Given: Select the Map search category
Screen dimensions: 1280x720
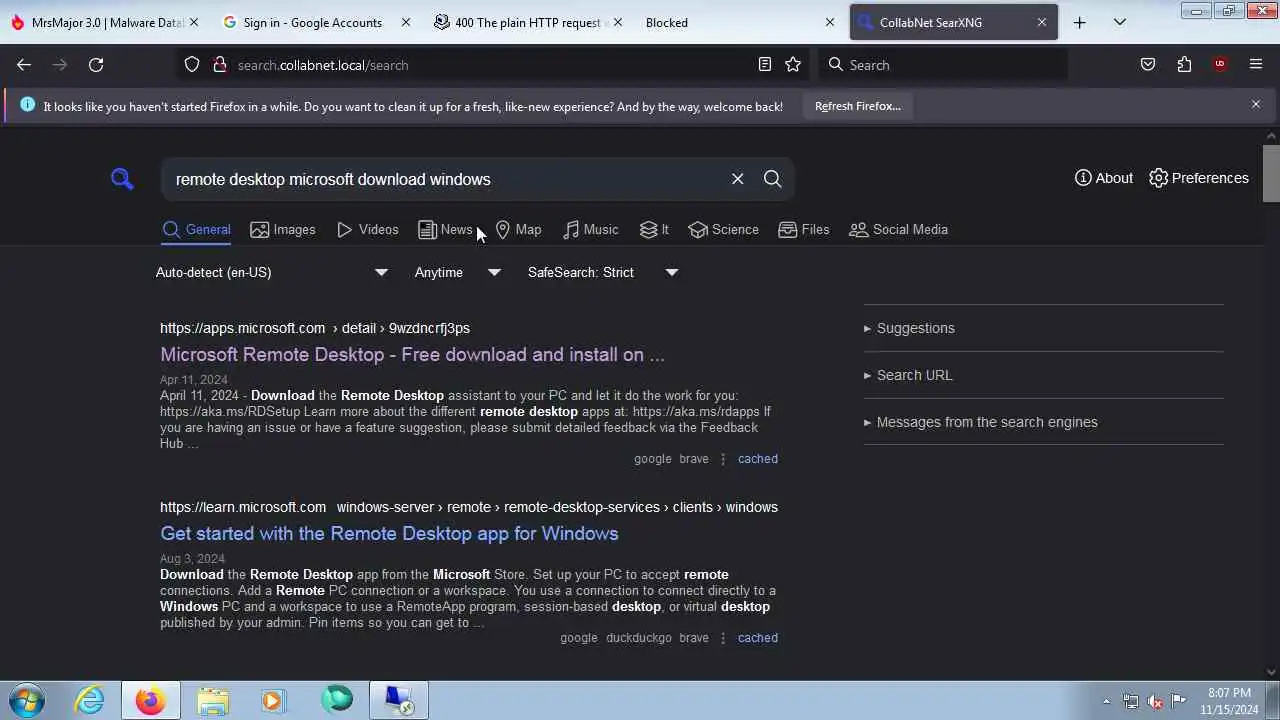Looking at the screenshot, I should [x=518, y=230].
